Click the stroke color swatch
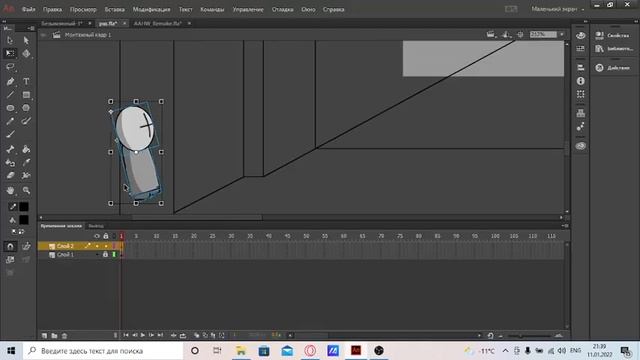 24,207
